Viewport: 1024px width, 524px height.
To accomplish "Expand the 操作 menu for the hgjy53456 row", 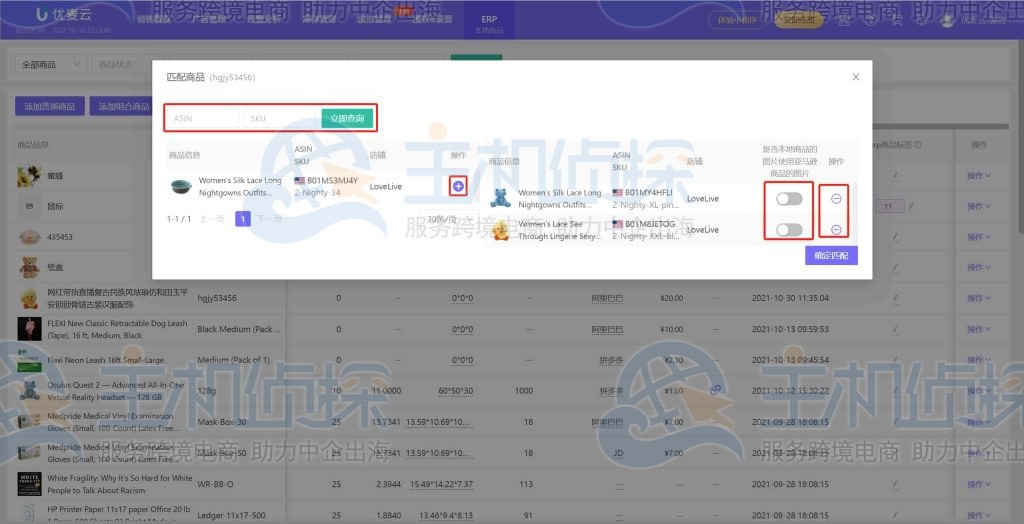I will [x=978, y=299].
